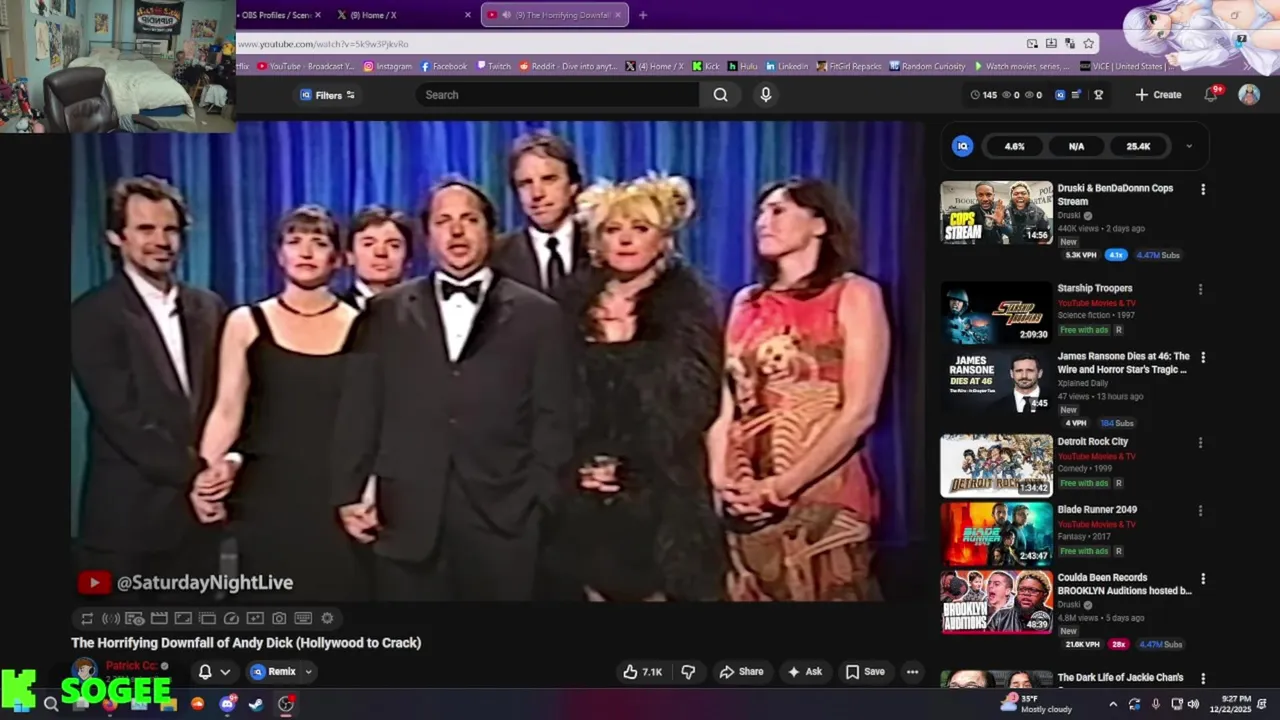
Task: Open the Druski Cops Stream thumbnail
Action: (x=996, y=212)
